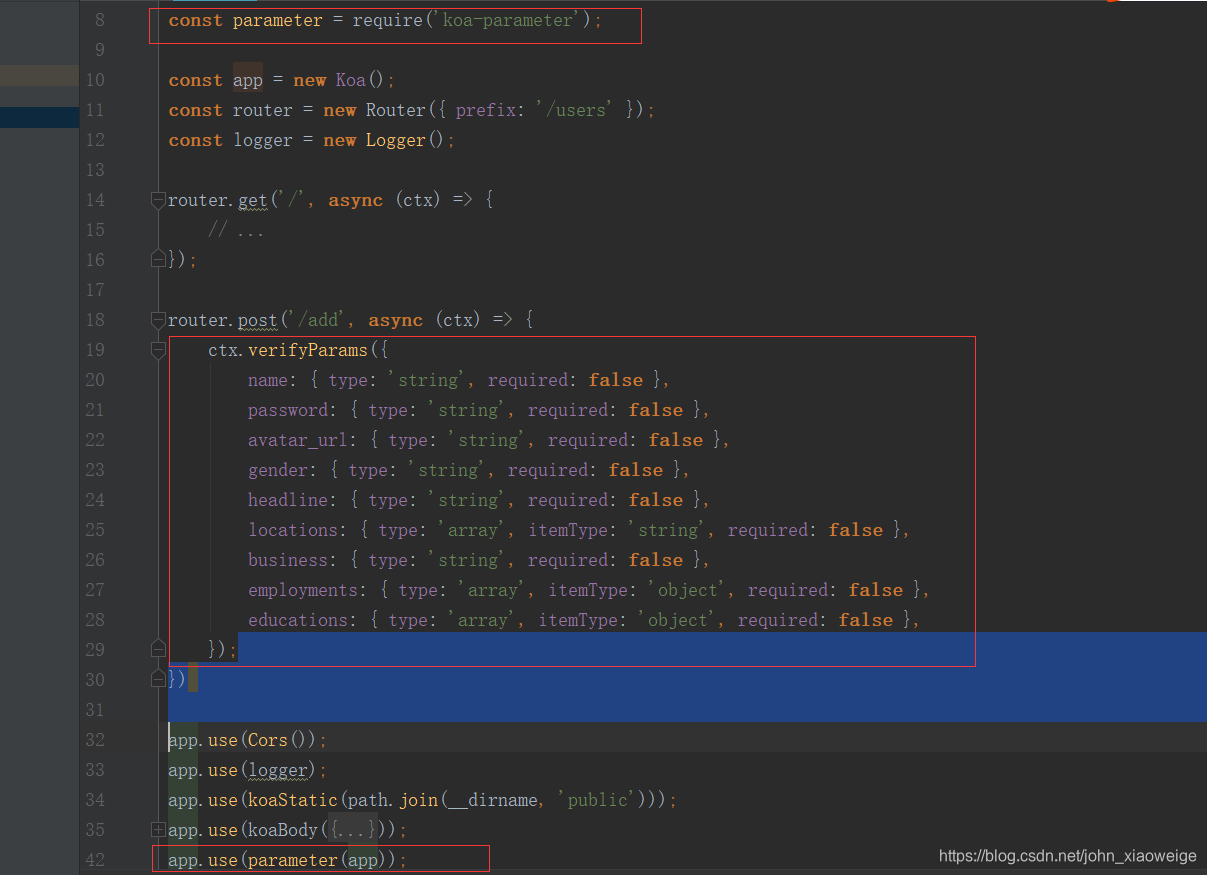
Task: Click line number 8 in the gutter
Action: (99, 20)
